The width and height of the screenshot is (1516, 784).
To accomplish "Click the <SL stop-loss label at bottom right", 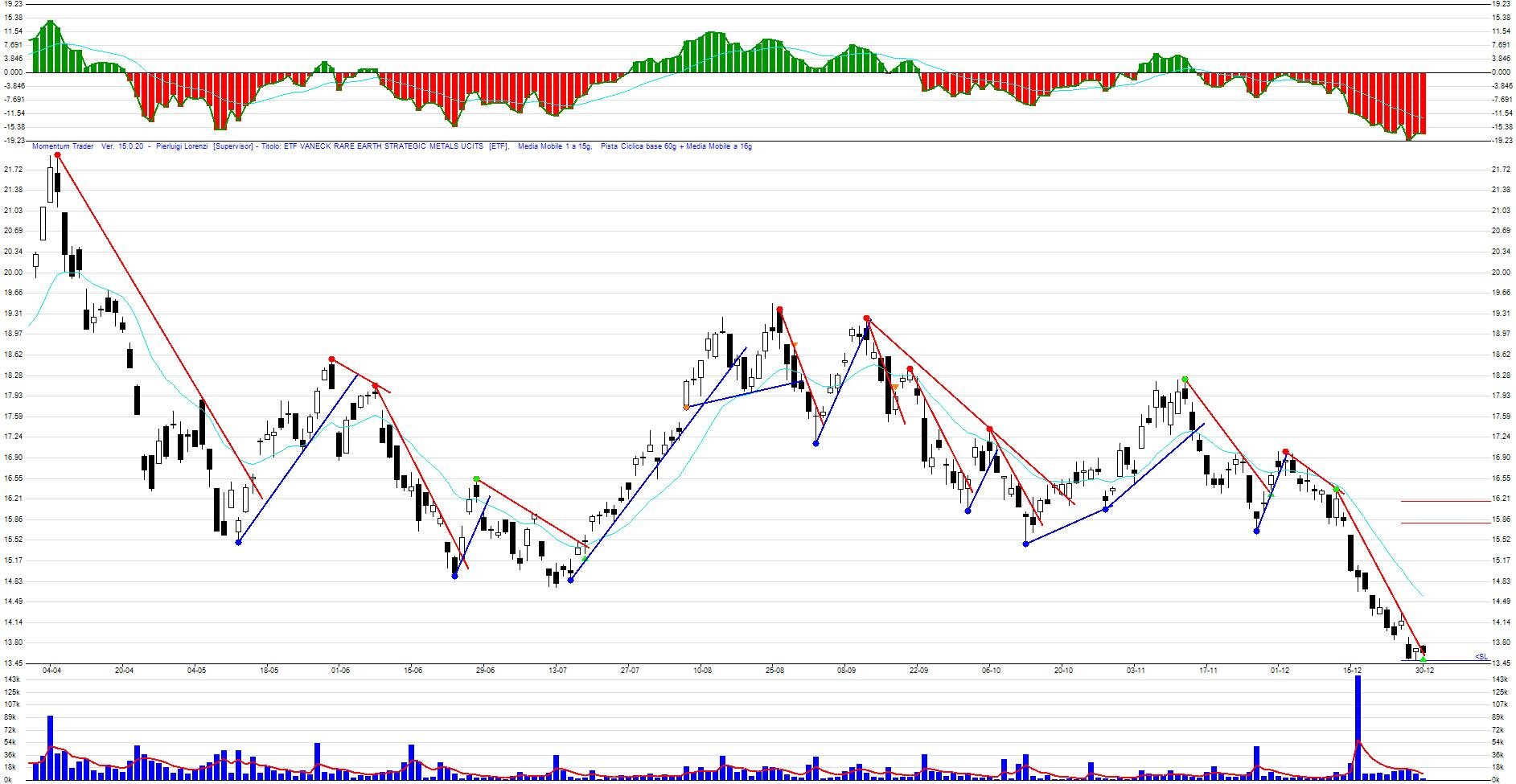I will point(1481,656).
